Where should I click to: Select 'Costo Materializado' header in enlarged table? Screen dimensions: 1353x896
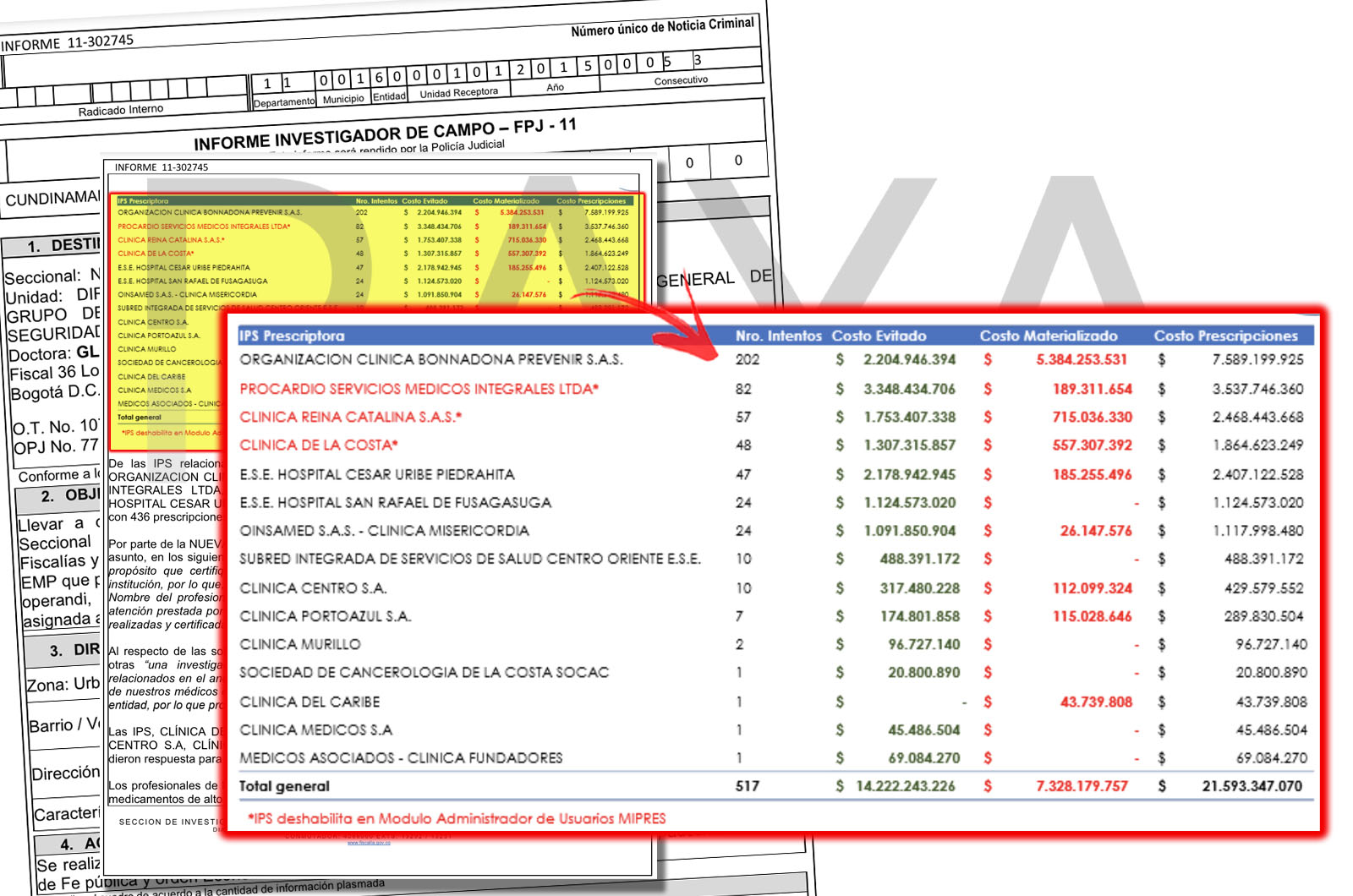(x=1049, y=336)
